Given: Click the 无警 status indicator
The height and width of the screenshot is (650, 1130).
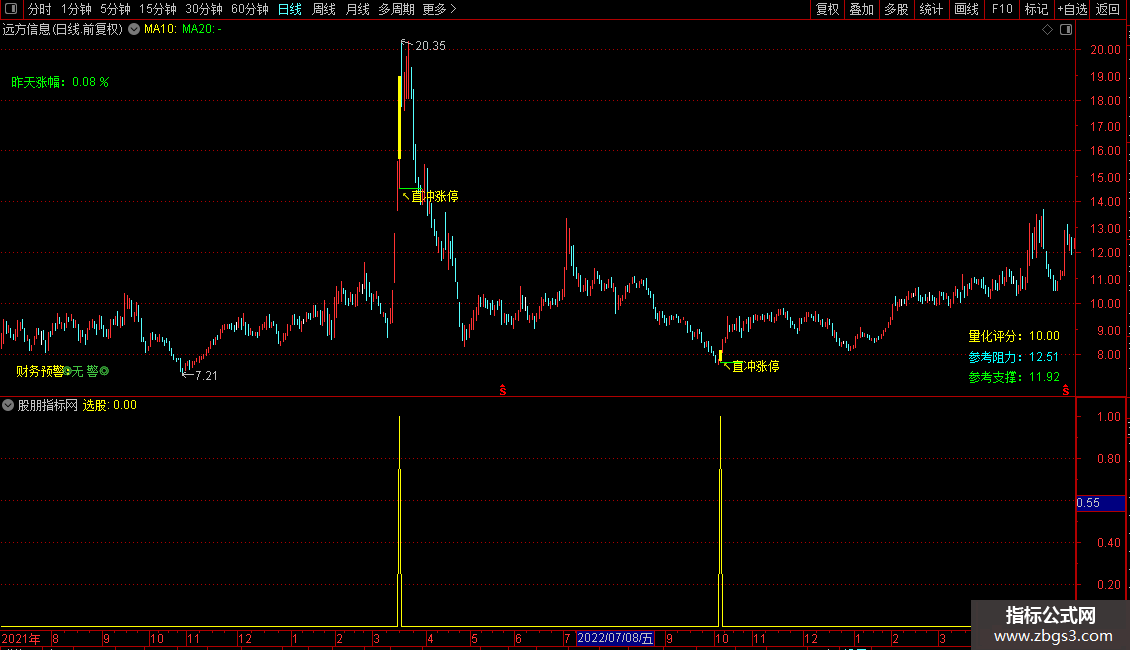Looking at the screenshot, I should 86,371.
